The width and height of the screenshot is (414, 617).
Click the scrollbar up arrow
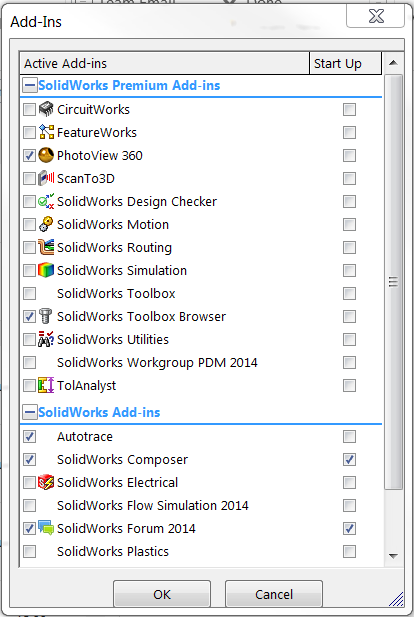click(393, 63)
